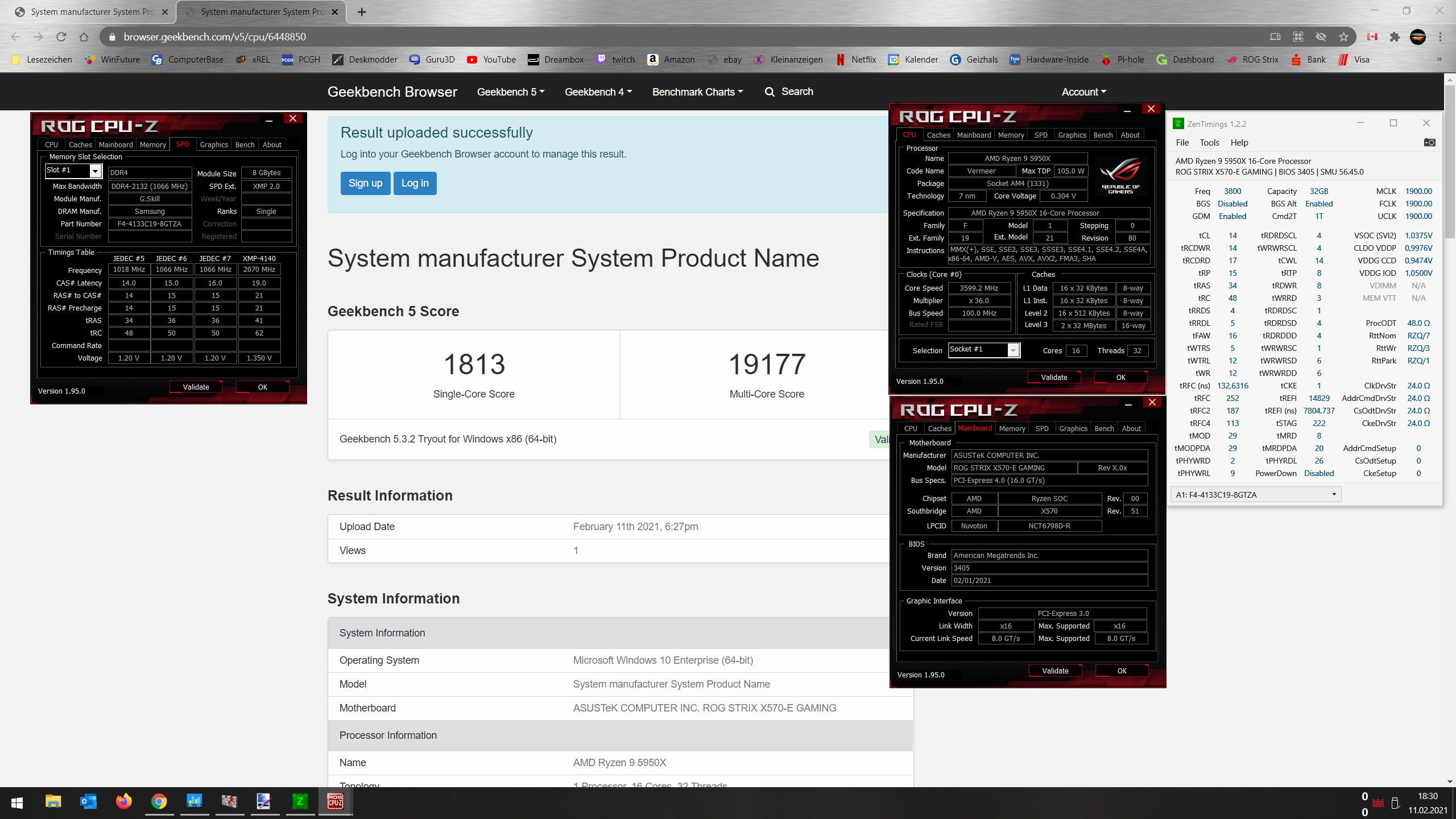The image size is (1456, 819).
Task: Open the Graphics tab in bottom-right CPU-Z
Action: pyautogui.click(x=1073, y=429)
